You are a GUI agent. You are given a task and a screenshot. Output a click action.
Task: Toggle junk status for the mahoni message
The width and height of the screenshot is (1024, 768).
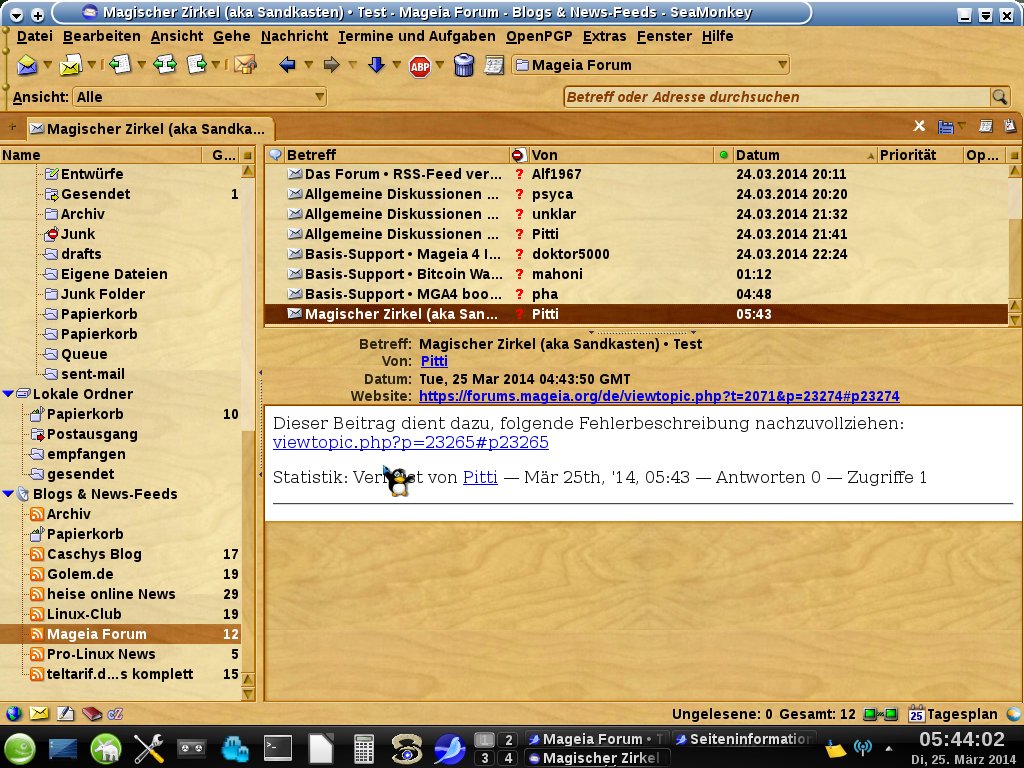pyautogui.click(x=519, y=274)
